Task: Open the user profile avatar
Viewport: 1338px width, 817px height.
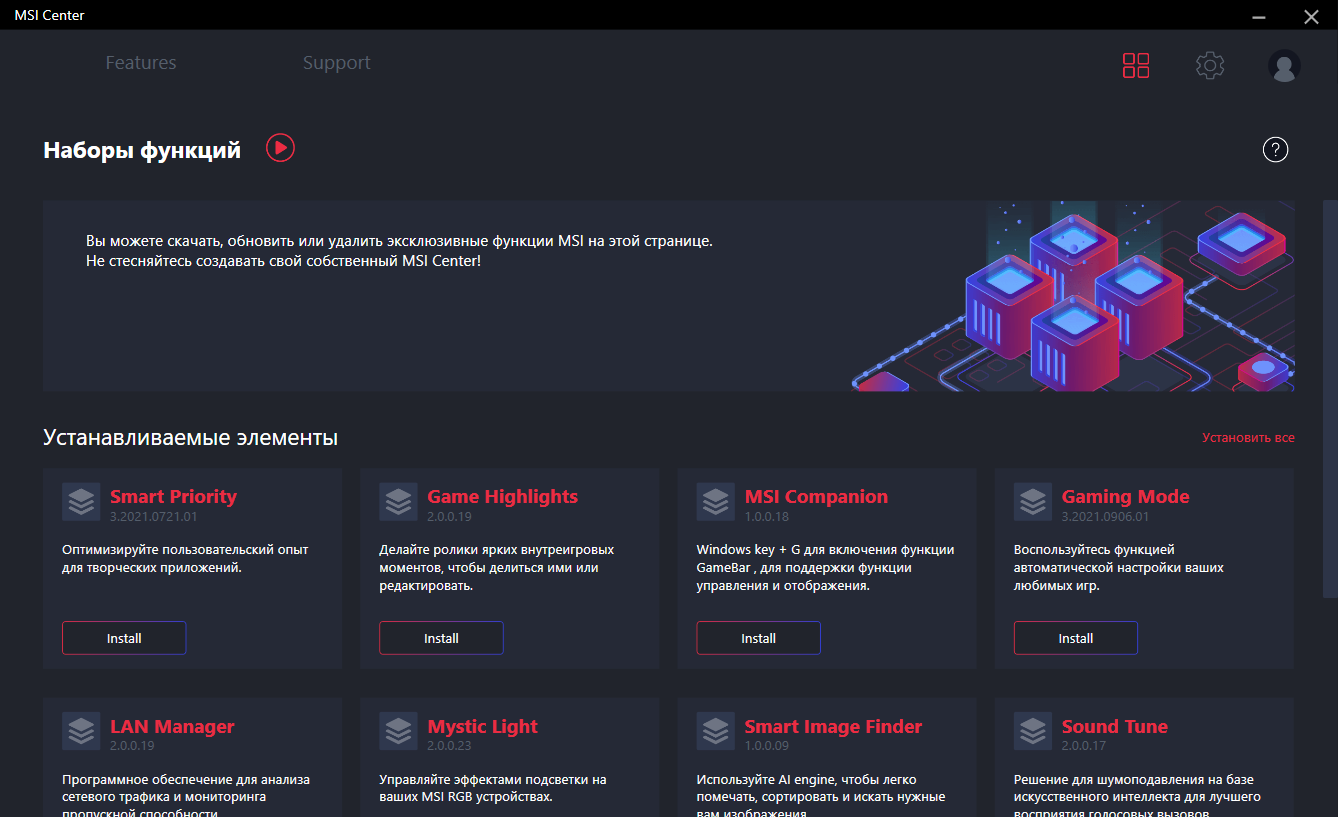Action: [x=1284, y=66]
